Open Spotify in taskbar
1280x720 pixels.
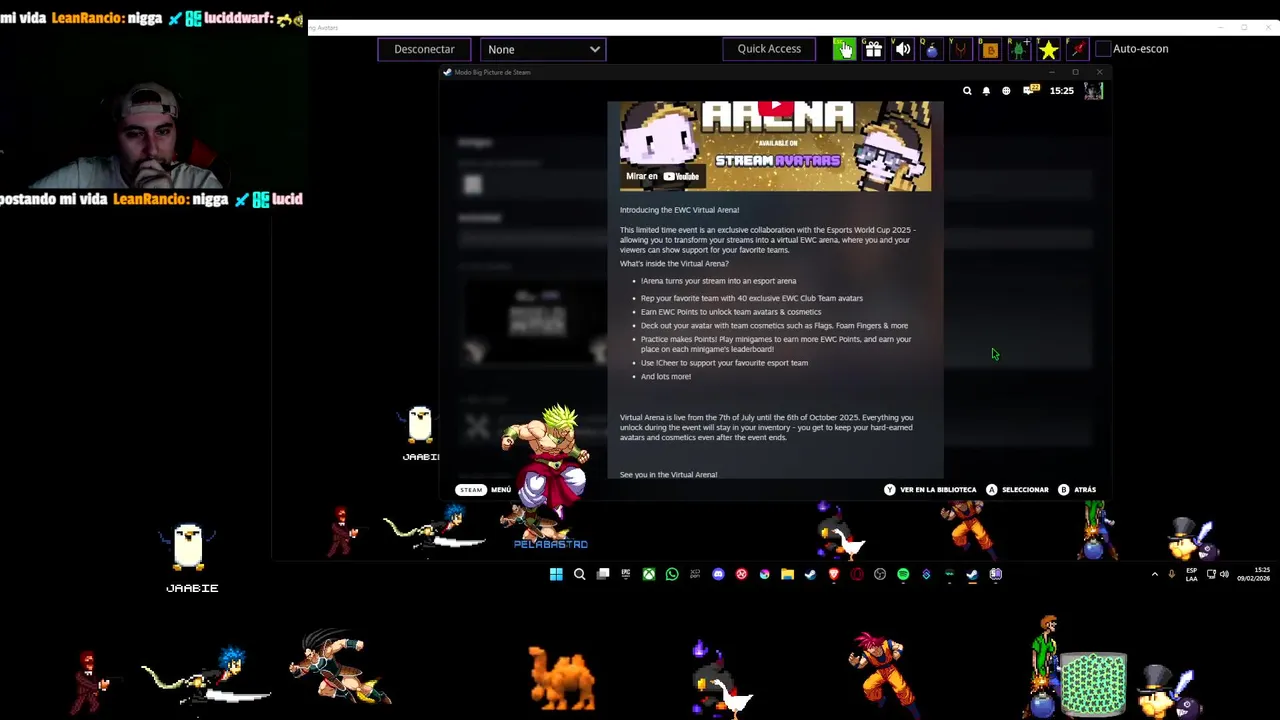tap(903, 574)
